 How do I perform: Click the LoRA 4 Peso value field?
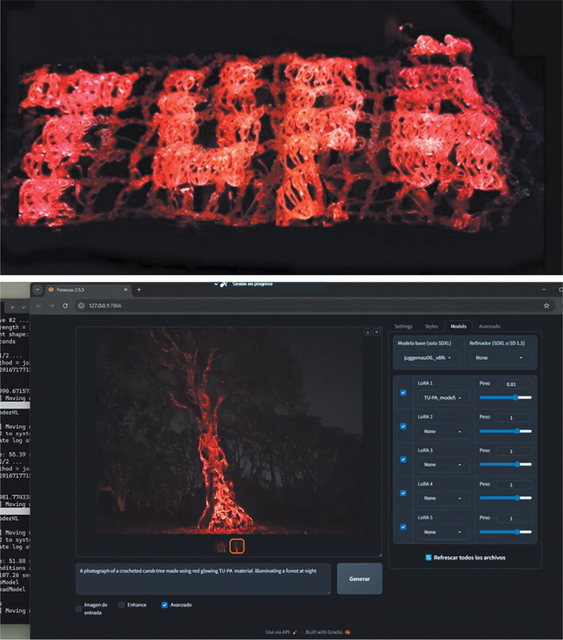tap(514, 484)
